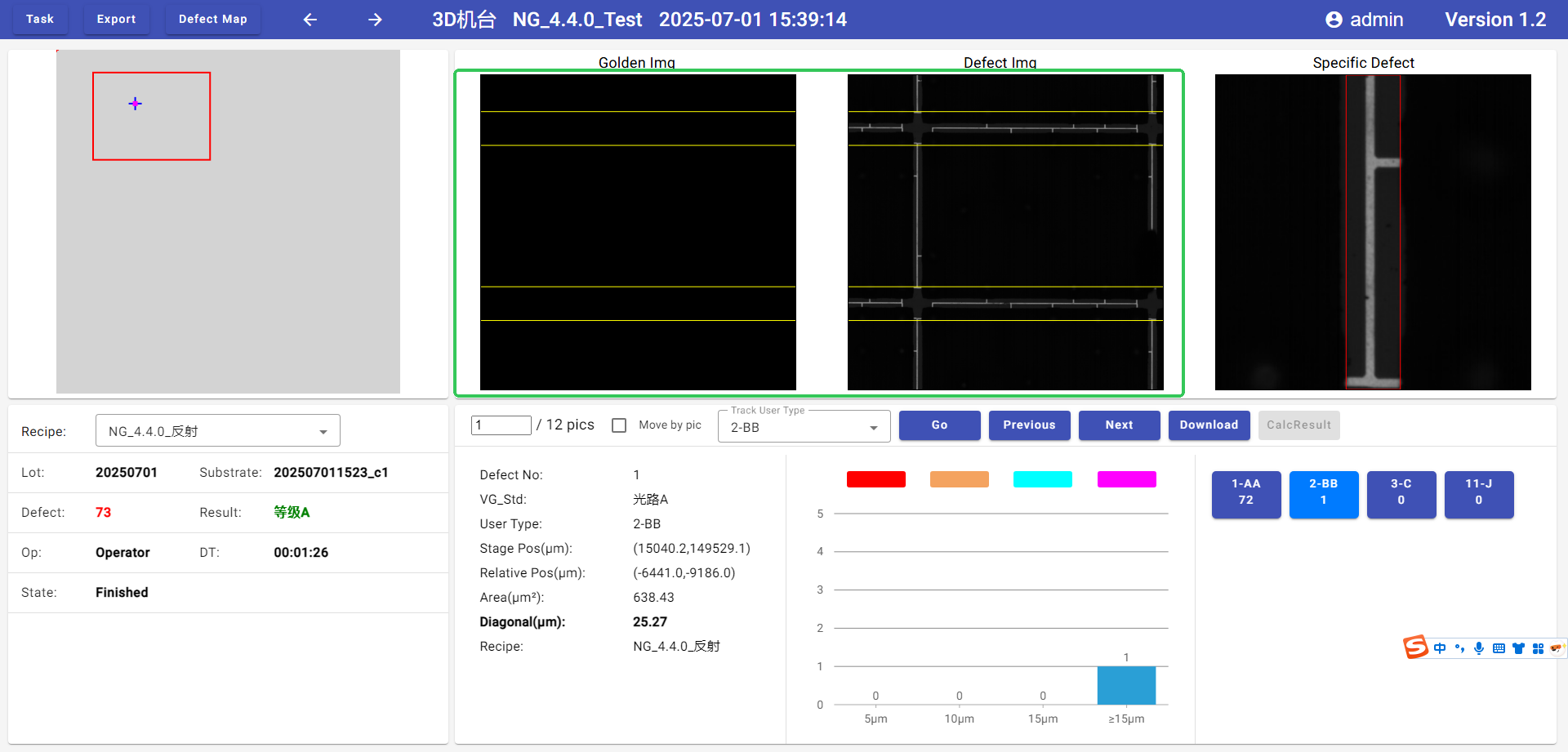
Task: Go forward with the right arrow icon
Action: pyautogui.click(x=375, y=20)
